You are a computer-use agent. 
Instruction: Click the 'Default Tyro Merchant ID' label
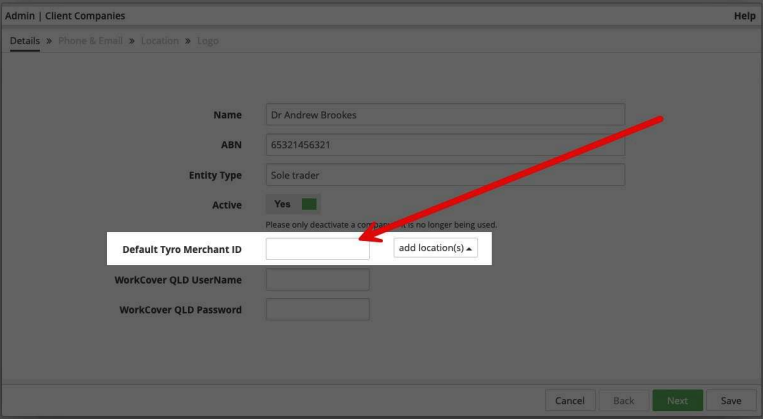point(182,250)
